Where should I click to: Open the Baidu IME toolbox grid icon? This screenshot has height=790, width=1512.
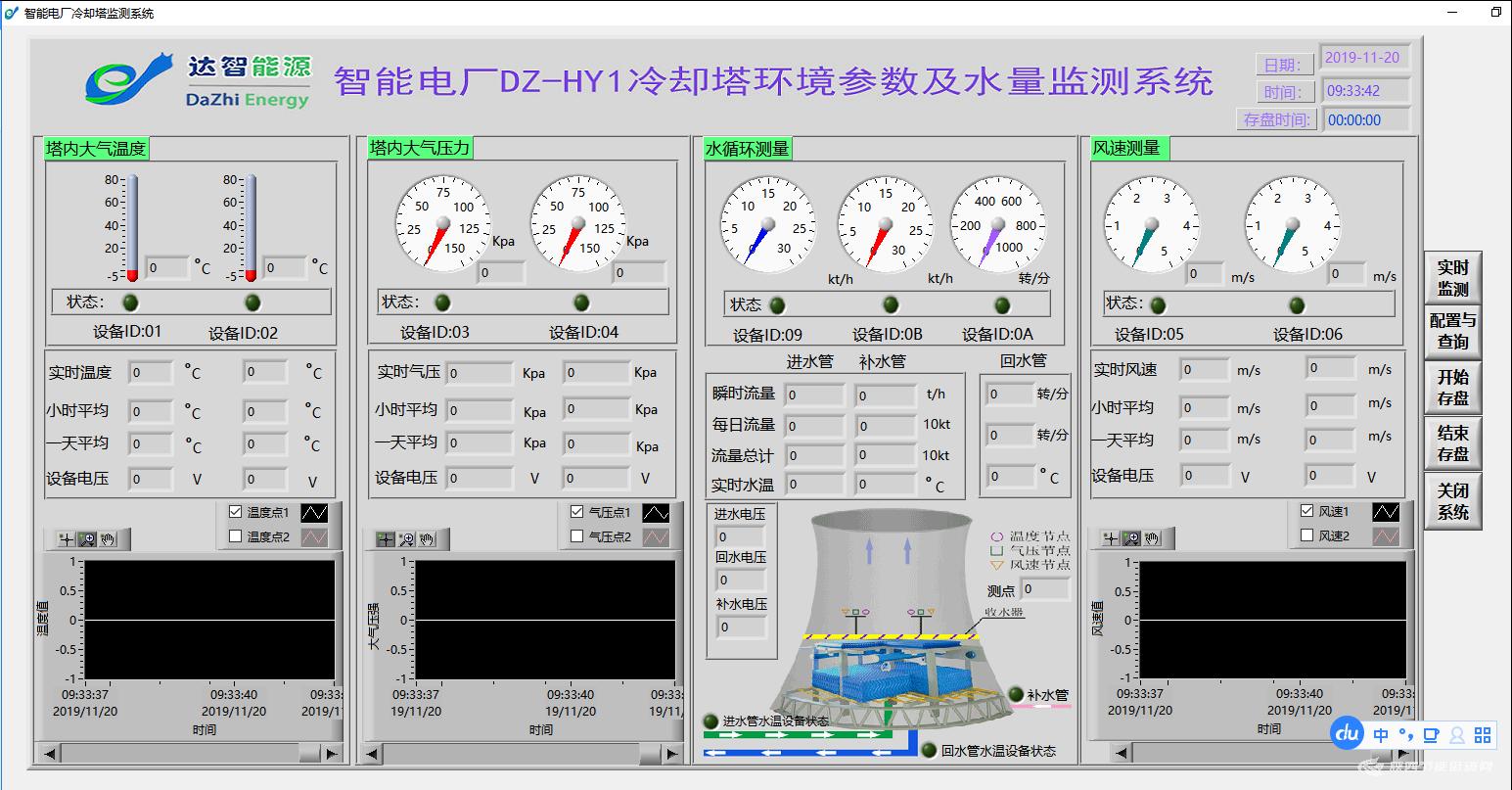1483,734
